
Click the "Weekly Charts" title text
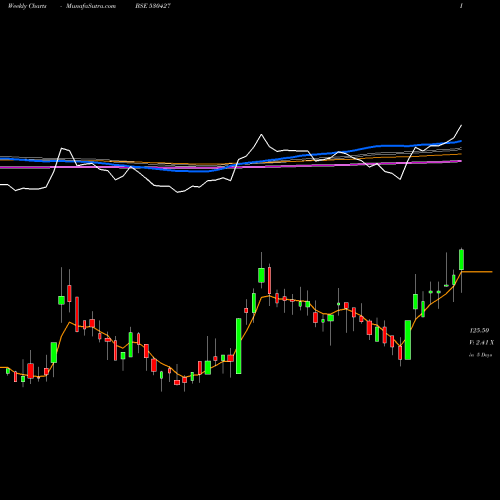pyautogui.click(x=27, y=6)
